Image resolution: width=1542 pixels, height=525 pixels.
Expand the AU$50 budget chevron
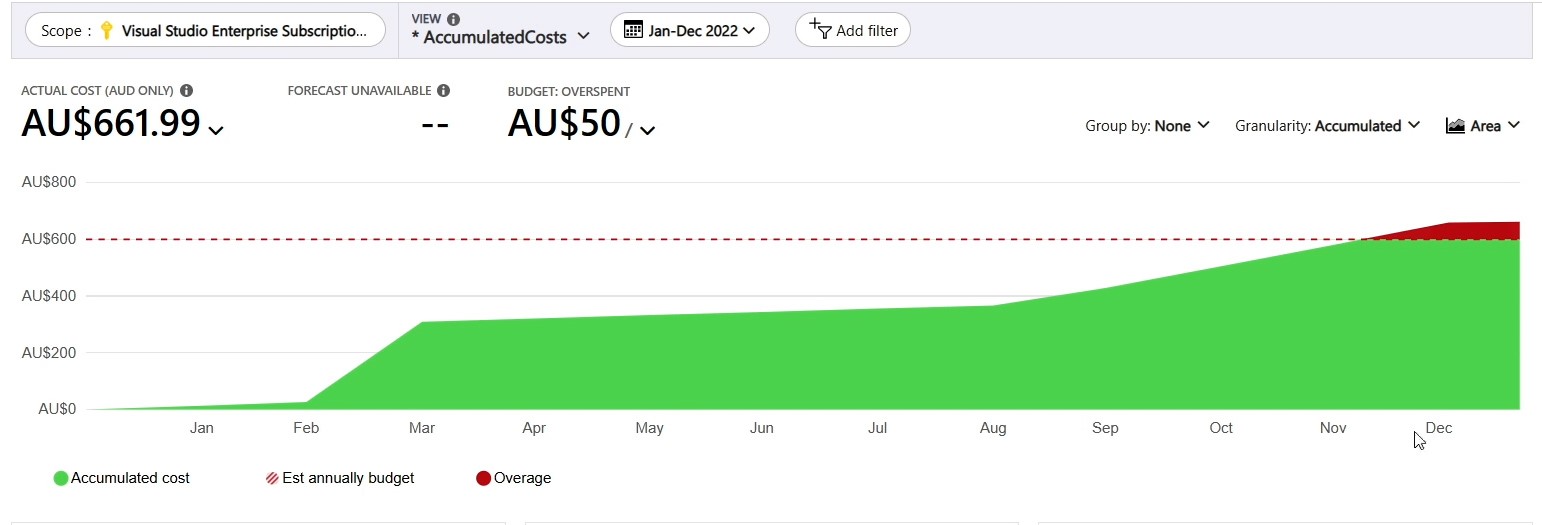(x=647, y=130)
